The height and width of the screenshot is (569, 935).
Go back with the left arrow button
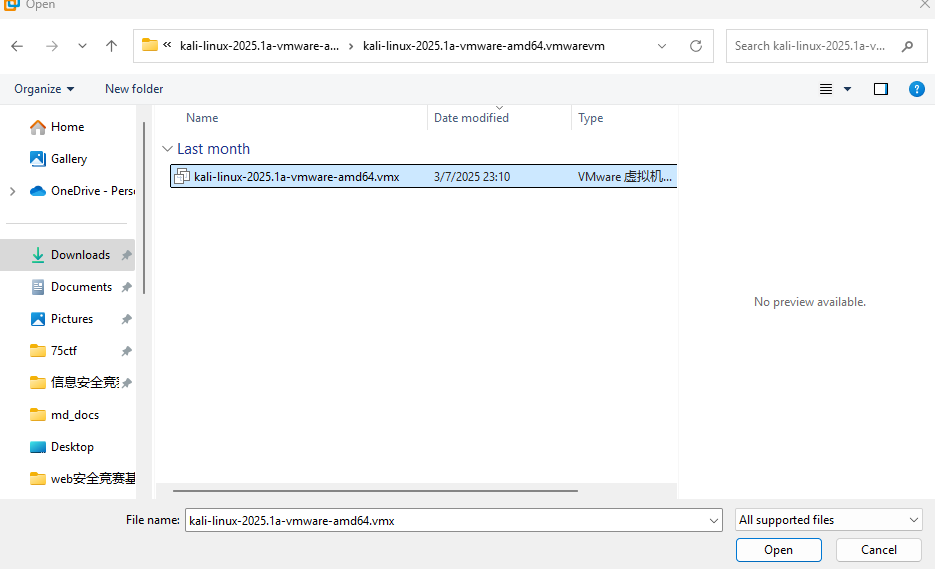click(x=17, y=46)
